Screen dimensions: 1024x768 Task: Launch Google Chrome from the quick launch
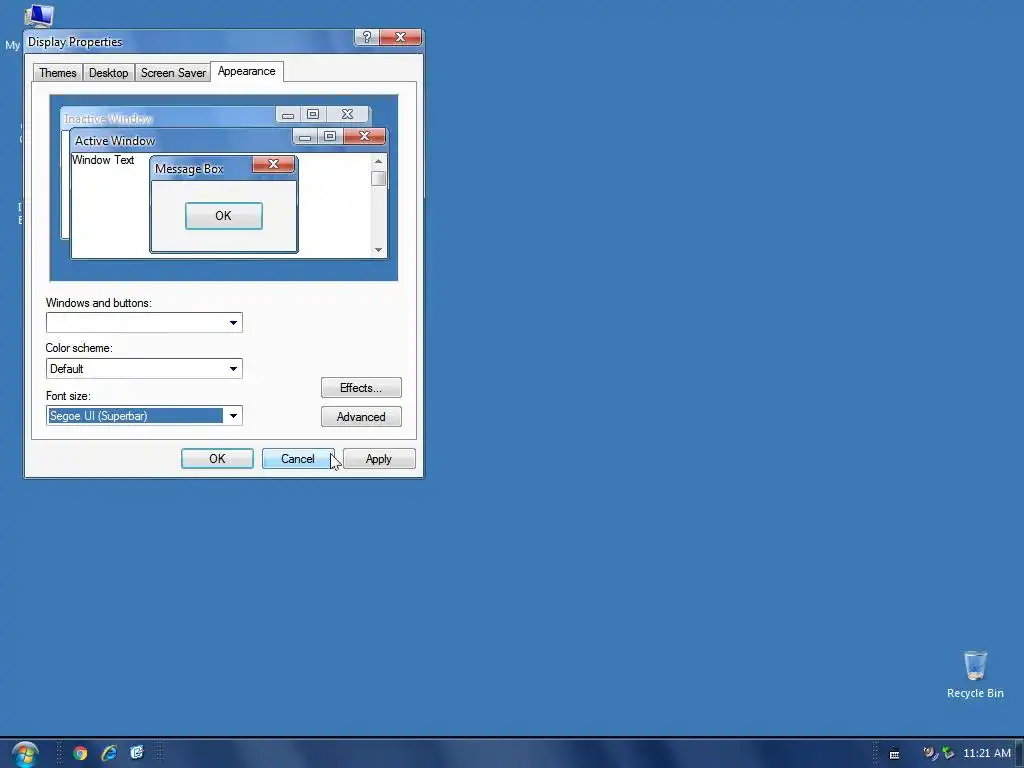80,753
